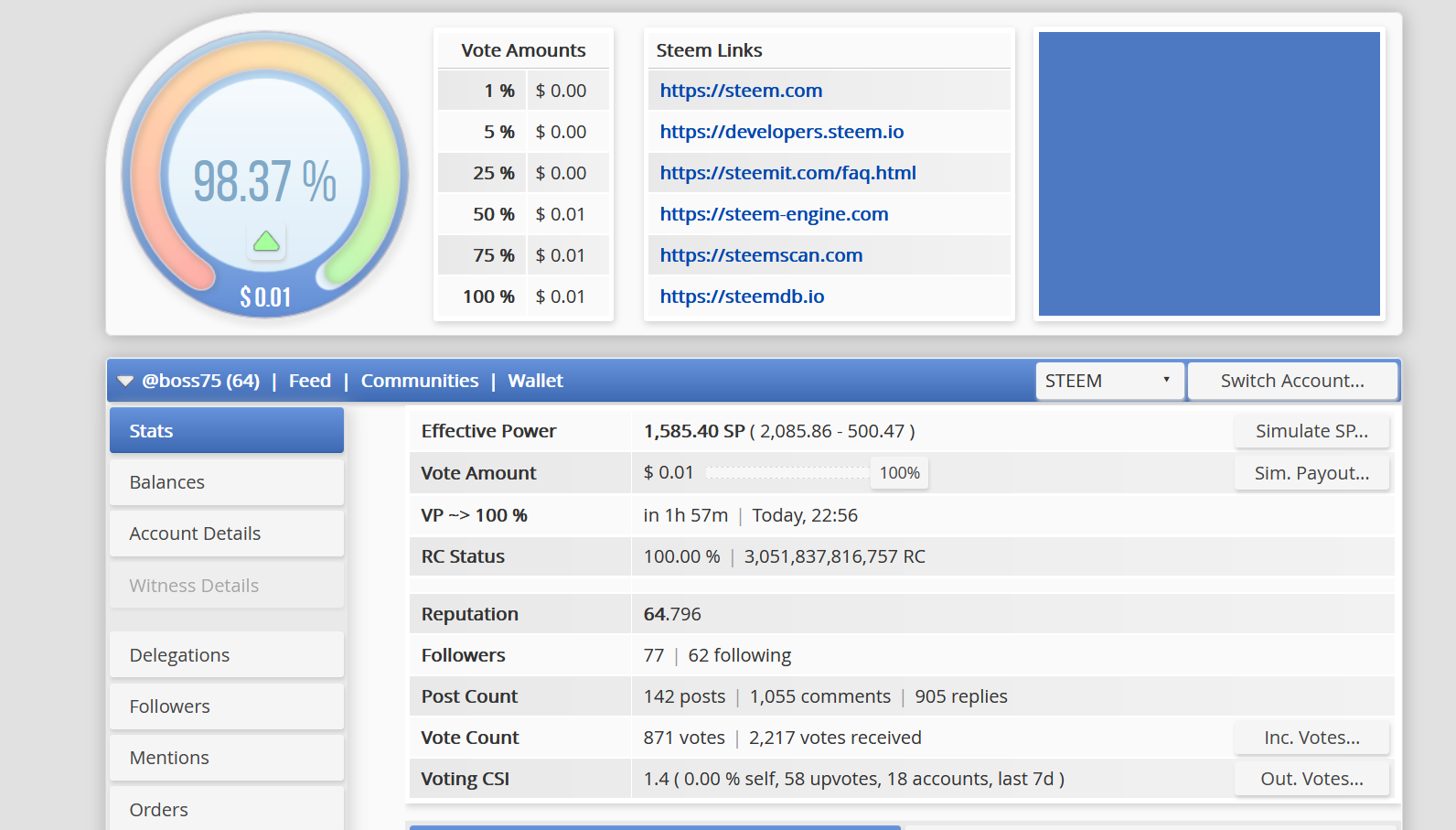Click the '142 posts' count
1456x830 pixels.
[x=684, y=696]
